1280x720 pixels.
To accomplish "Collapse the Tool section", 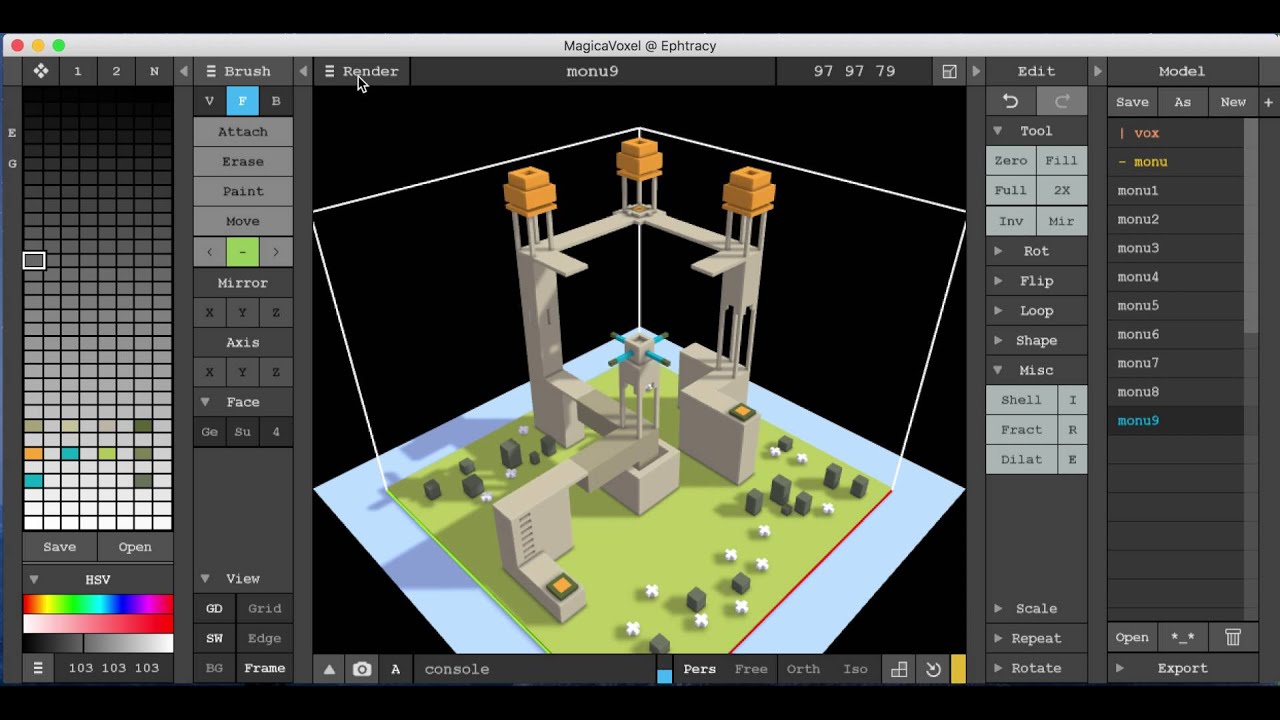I will (x=998, y=131).
